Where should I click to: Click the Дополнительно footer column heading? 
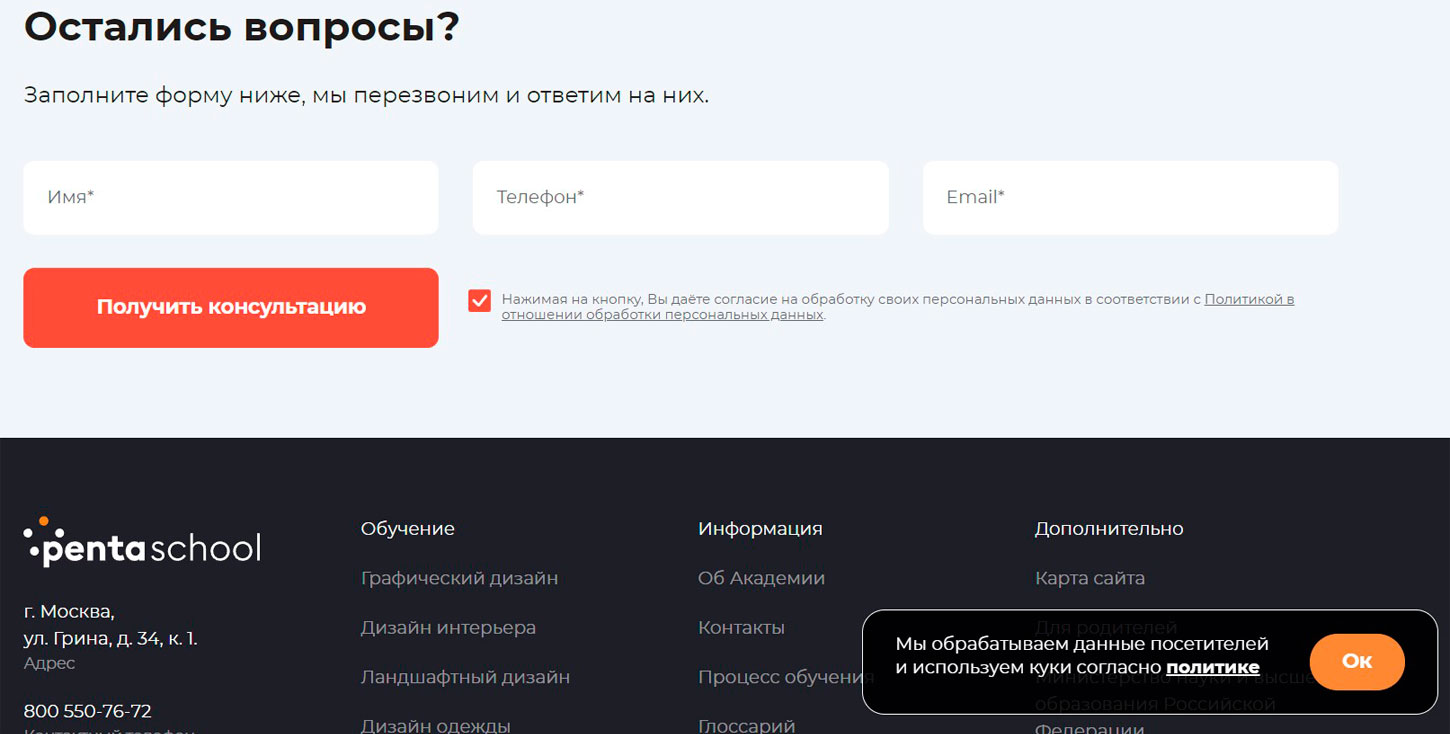[x=1109, y=529]
